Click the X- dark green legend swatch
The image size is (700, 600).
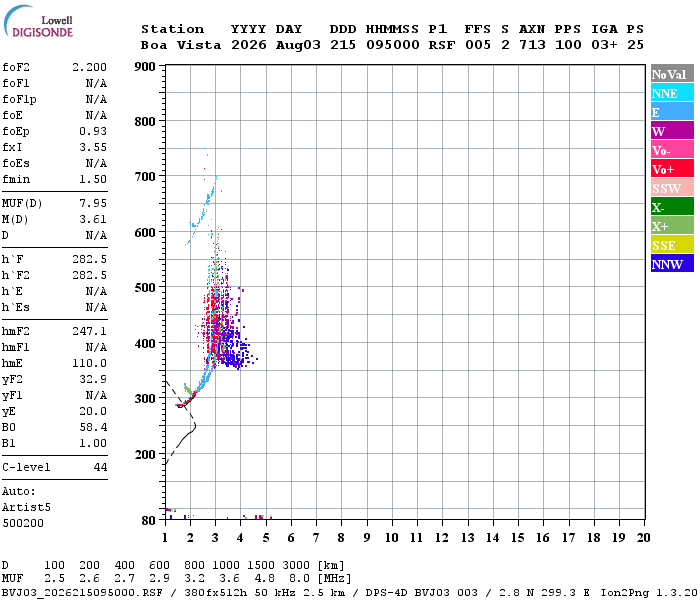(672, 207)
